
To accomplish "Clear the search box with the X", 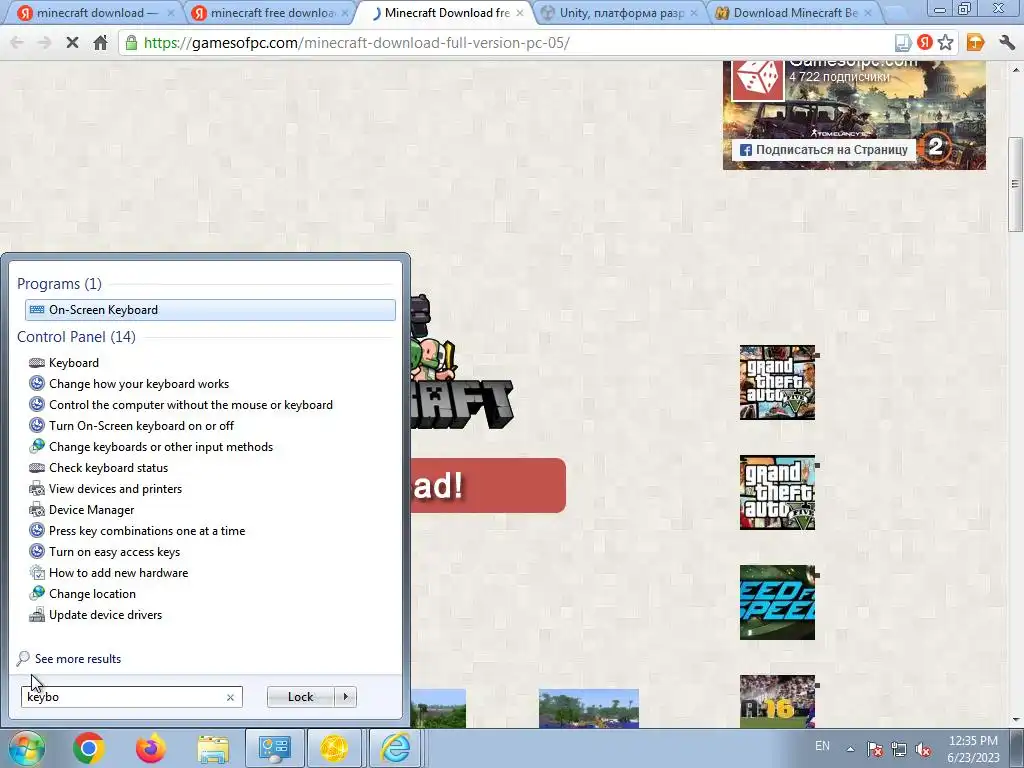I will [x=230, y=697].
